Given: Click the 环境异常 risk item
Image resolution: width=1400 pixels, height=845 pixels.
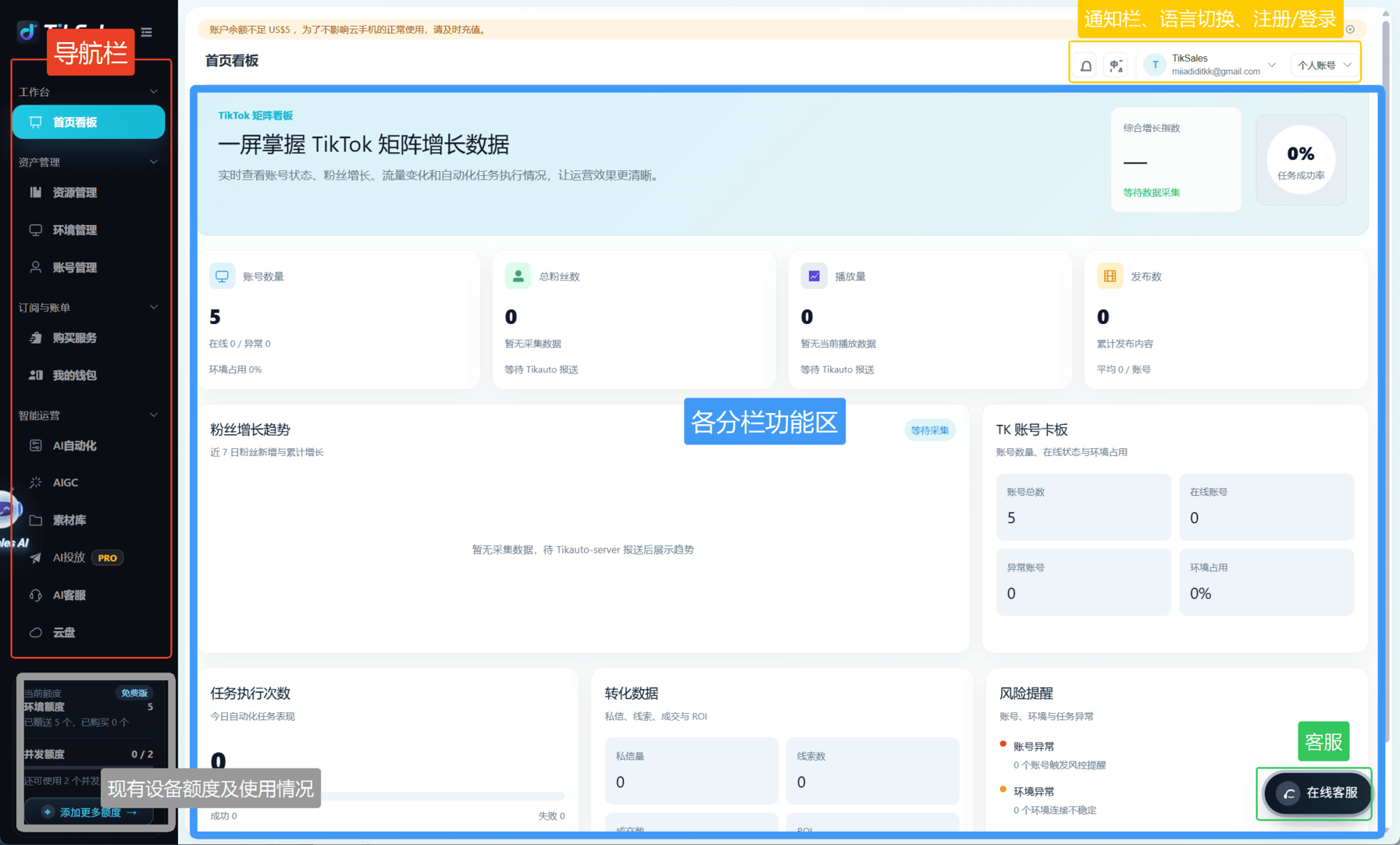Looking at the screenshot, I should [1048, 800].
